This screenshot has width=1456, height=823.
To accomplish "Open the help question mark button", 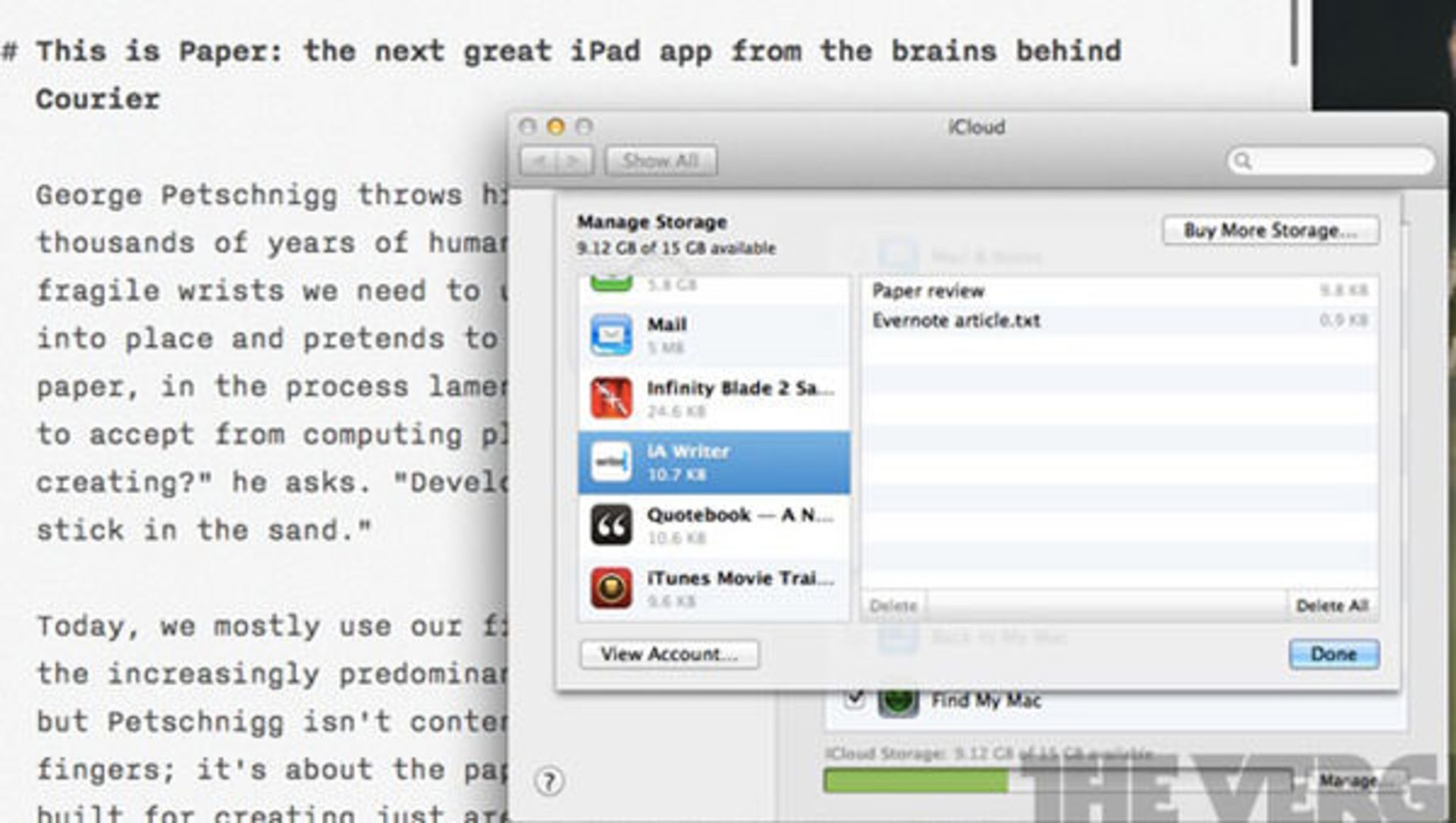I will pyautogui.click(x=549, y=781).
